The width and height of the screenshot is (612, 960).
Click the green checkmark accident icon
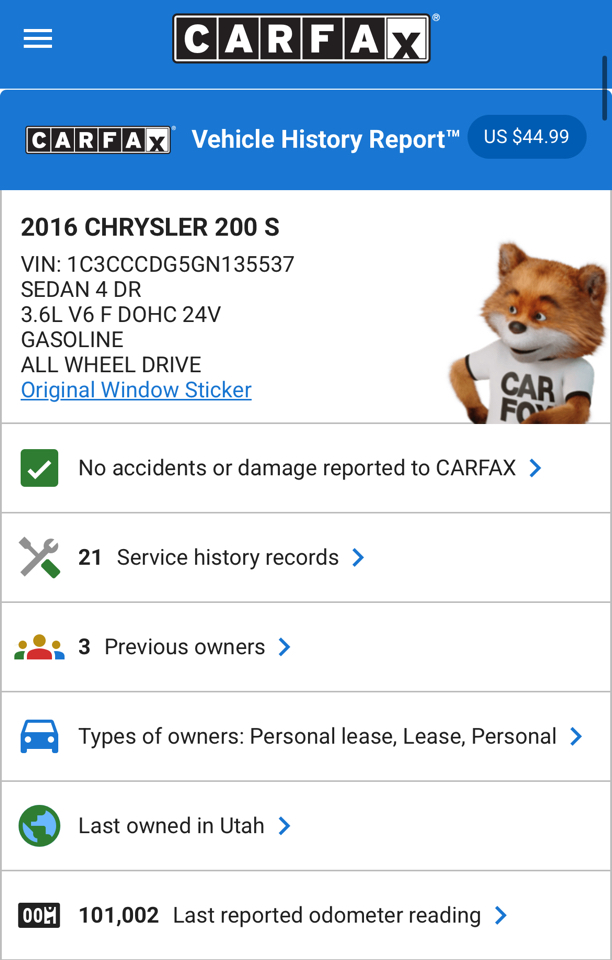pos(39,468)
